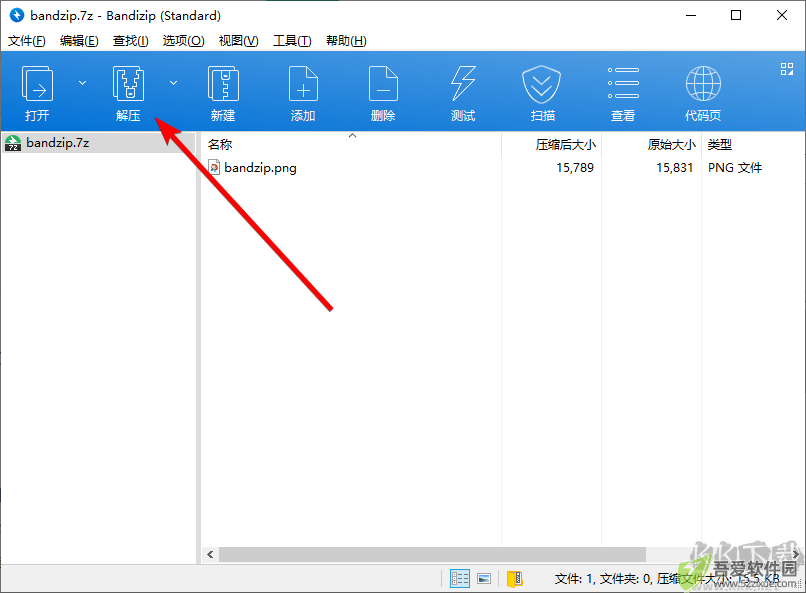Open the 文件(F) menu
806x593 pixels.
pyautogui.click(x=27, y=41)
